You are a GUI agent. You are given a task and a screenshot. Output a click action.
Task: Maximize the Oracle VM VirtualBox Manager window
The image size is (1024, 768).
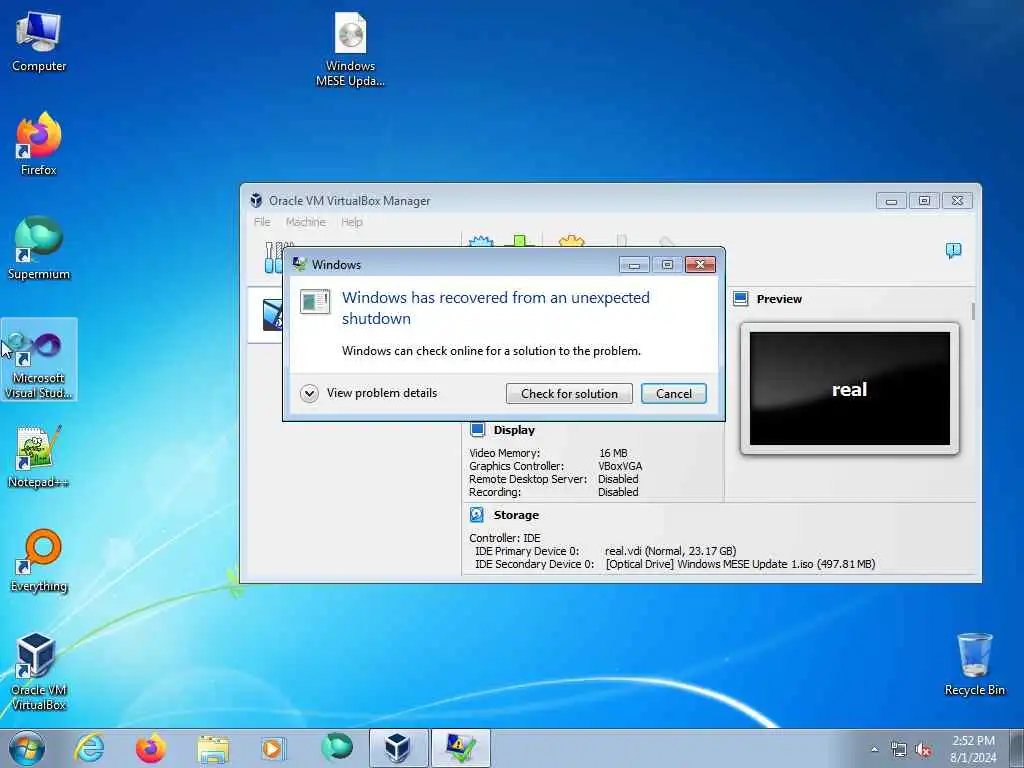point(924,200)
